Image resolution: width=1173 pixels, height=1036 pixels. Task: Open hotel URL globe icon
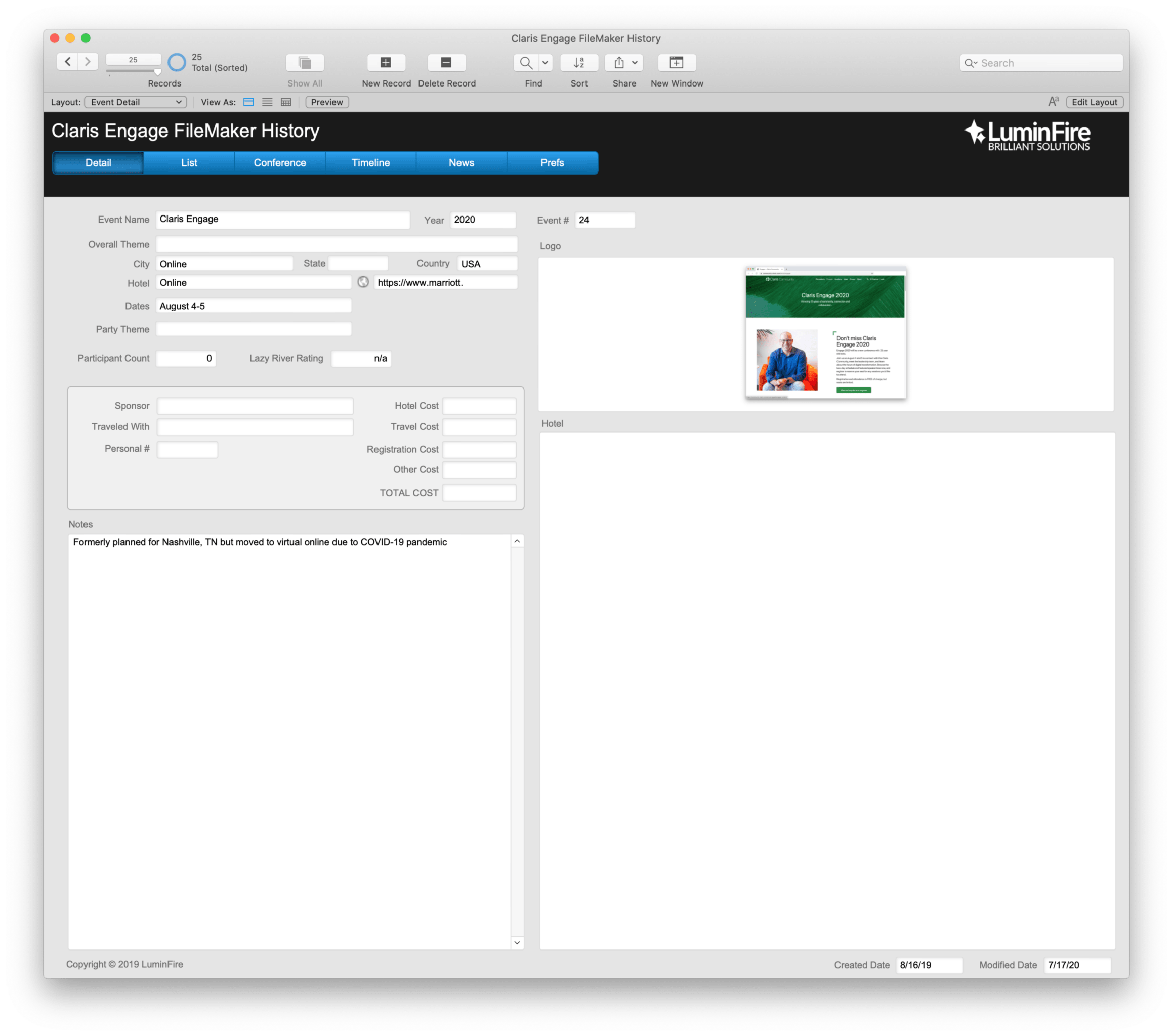[363, 282]
